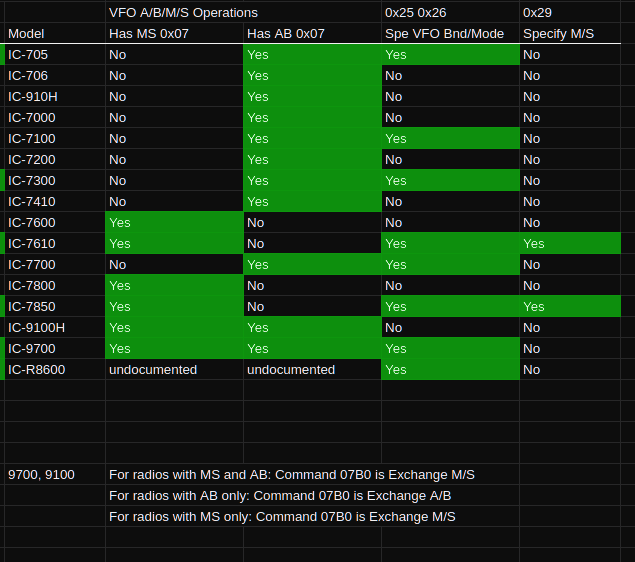Select the '0x25 0x26' header cell

tap(450, 12)
